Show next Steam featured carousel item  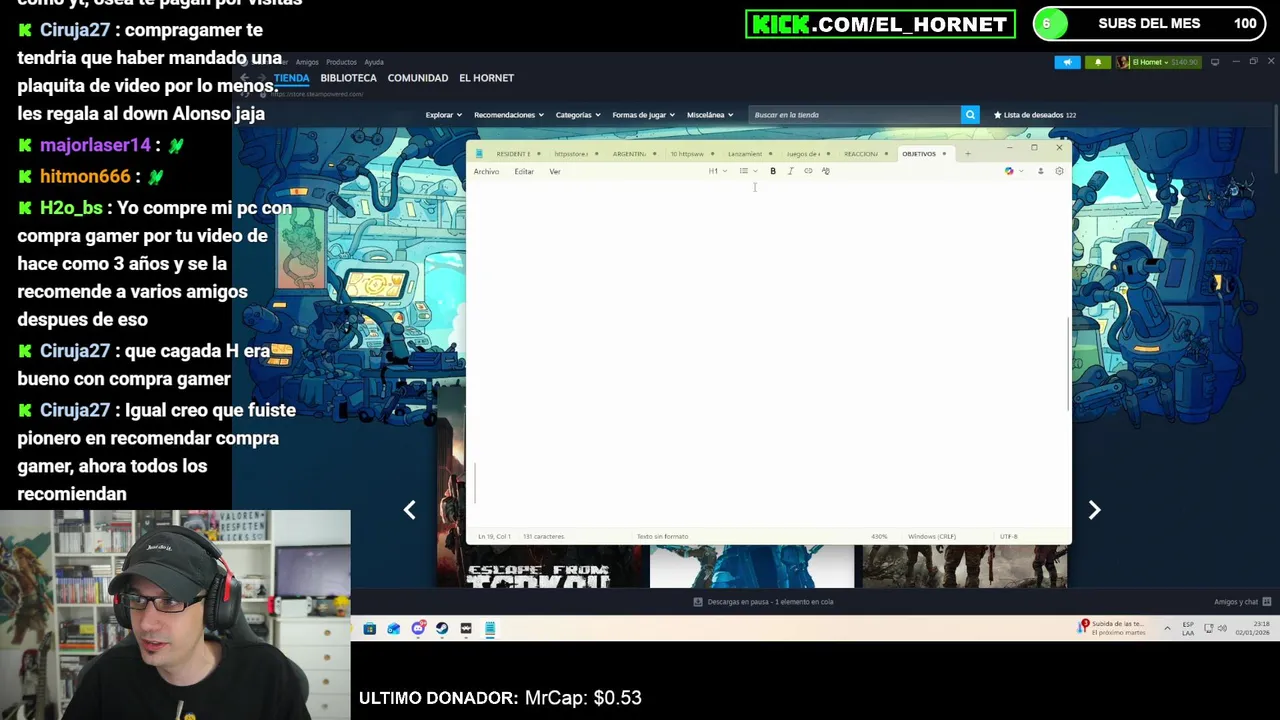[1094, 510]
